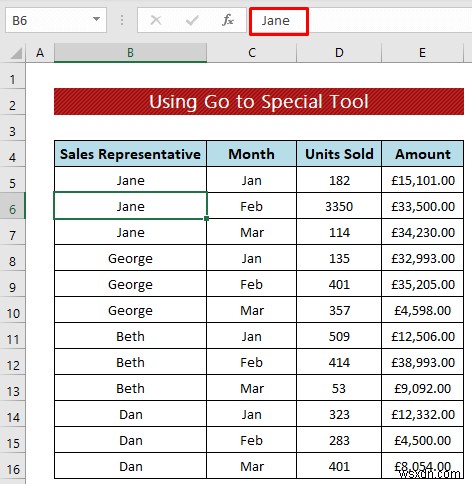Click the Enter checkmark icon in formula bar
This screenshot has height=484, width=472.
pos(192,20)
